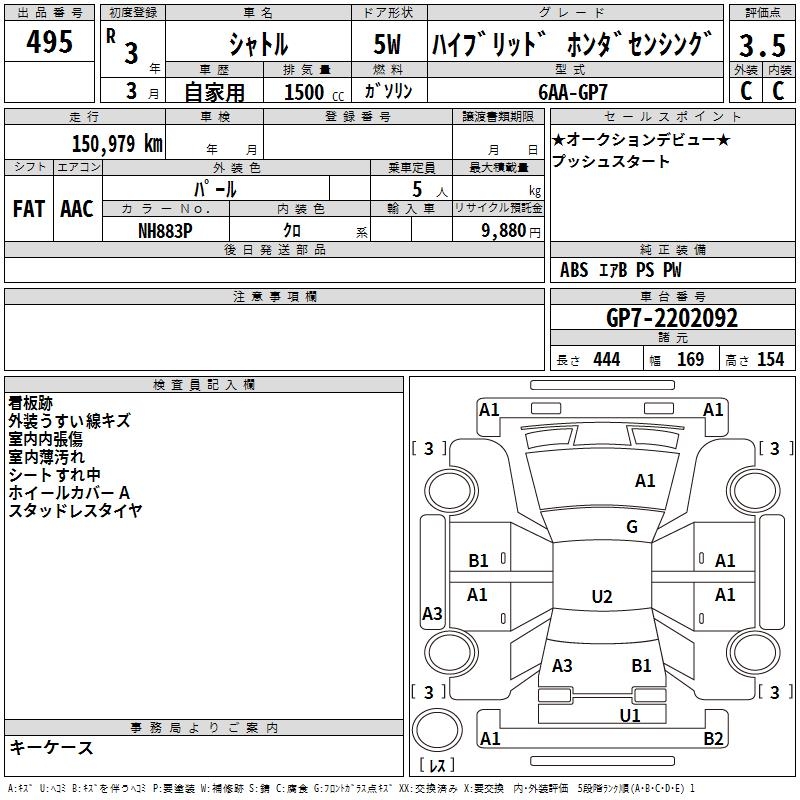Click the 注意事項欄 section header

pos(274,296)
